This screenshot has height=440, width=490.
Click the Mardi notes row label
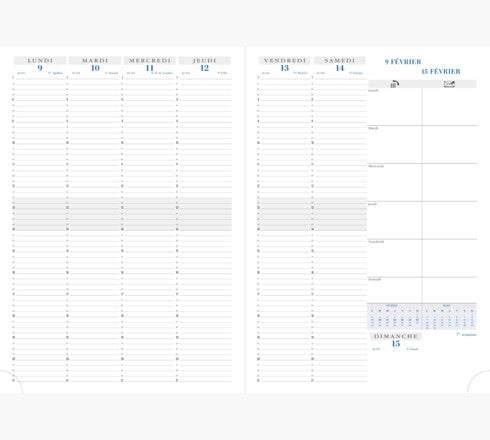point(373,128)
